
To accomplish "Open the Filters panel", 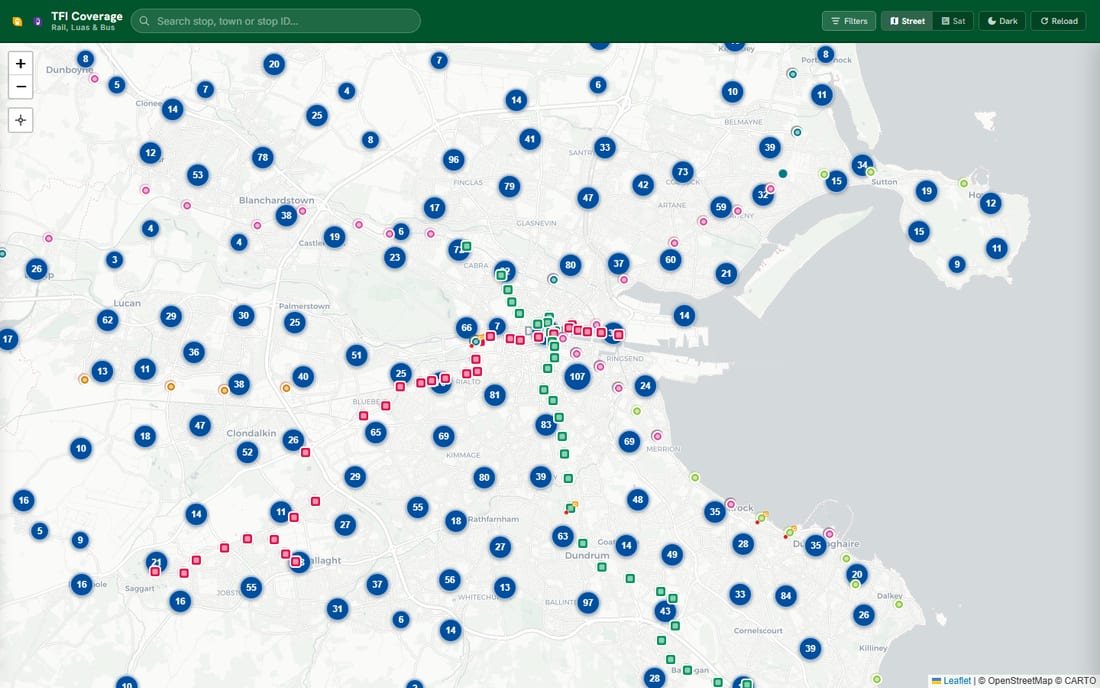I will [849, 21].
